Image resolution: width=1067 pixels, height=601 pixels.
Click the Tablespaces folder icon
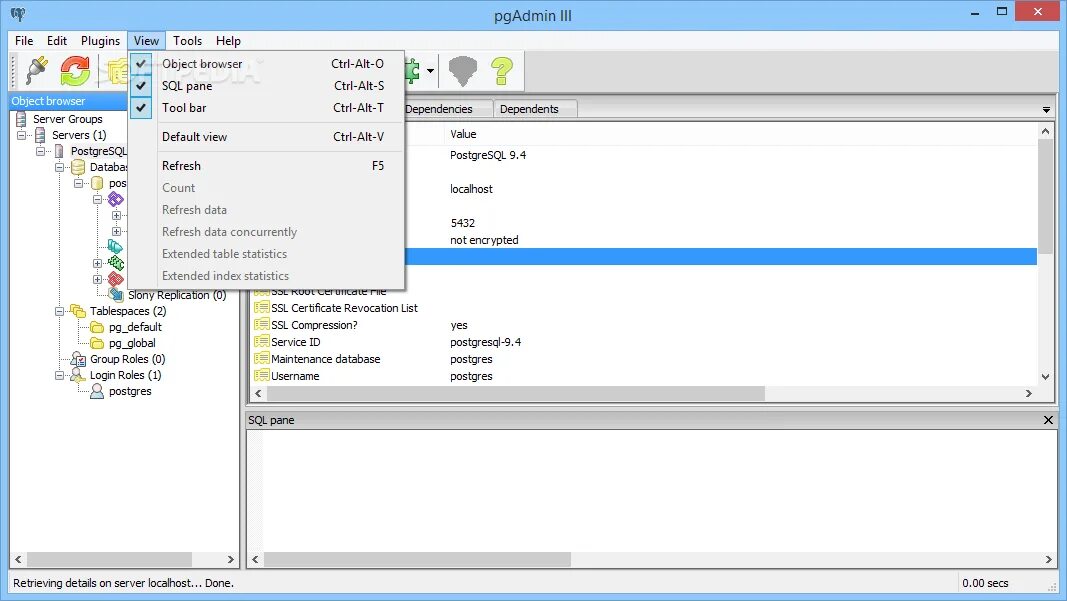(78, 311)
